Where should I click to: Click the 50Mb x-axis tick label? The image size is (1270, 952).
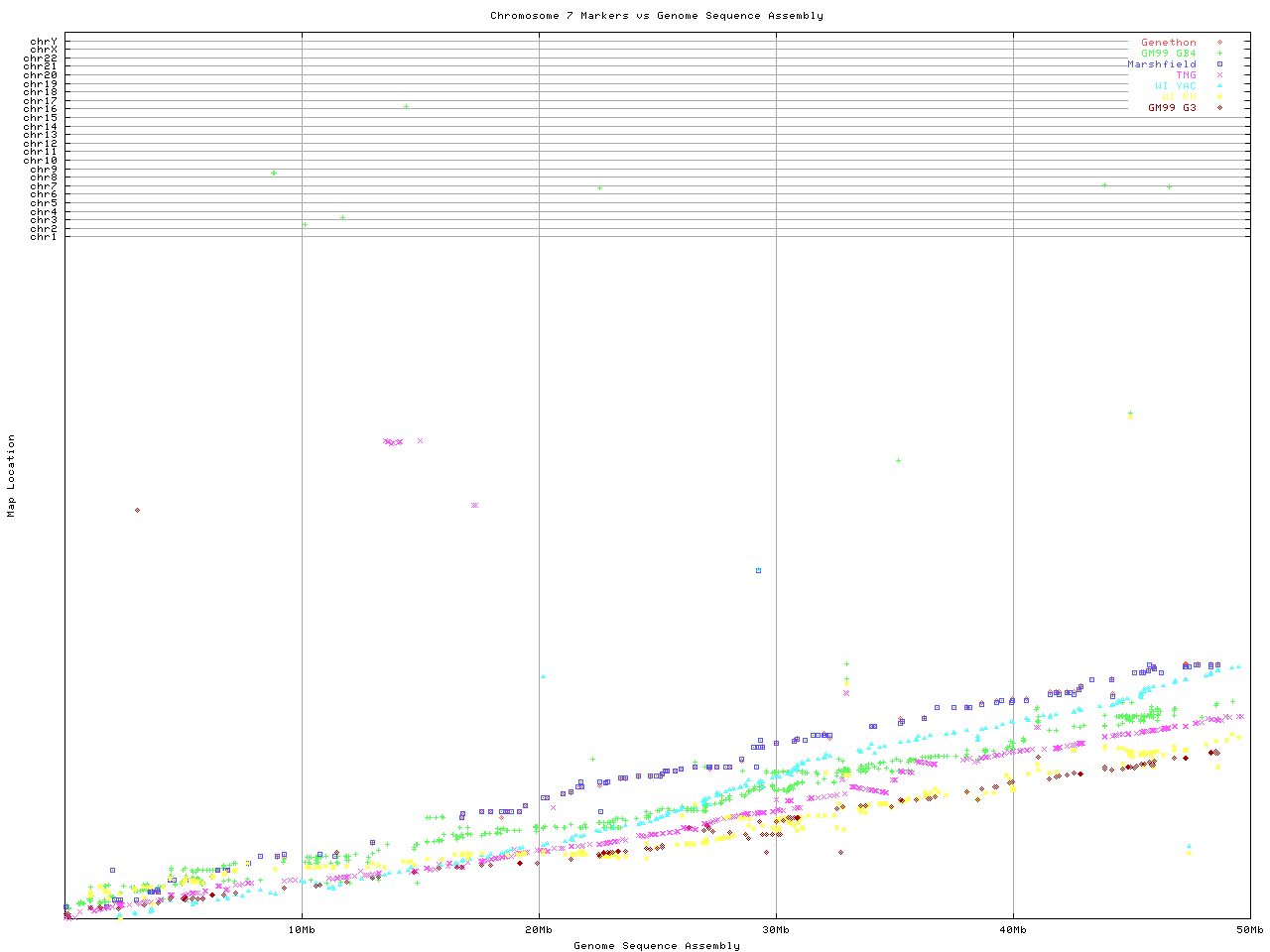pos(1249,930)
